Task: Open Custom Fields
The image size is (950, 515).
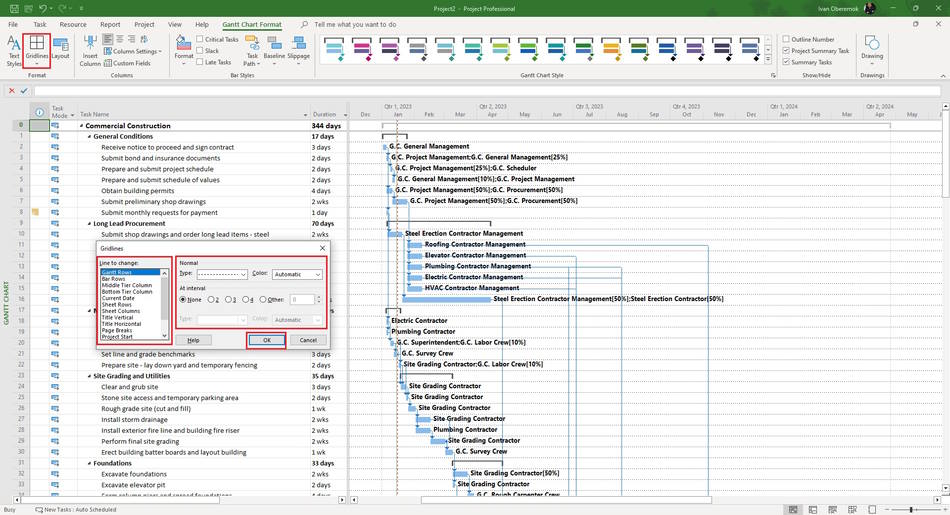Action: (127, 63)
